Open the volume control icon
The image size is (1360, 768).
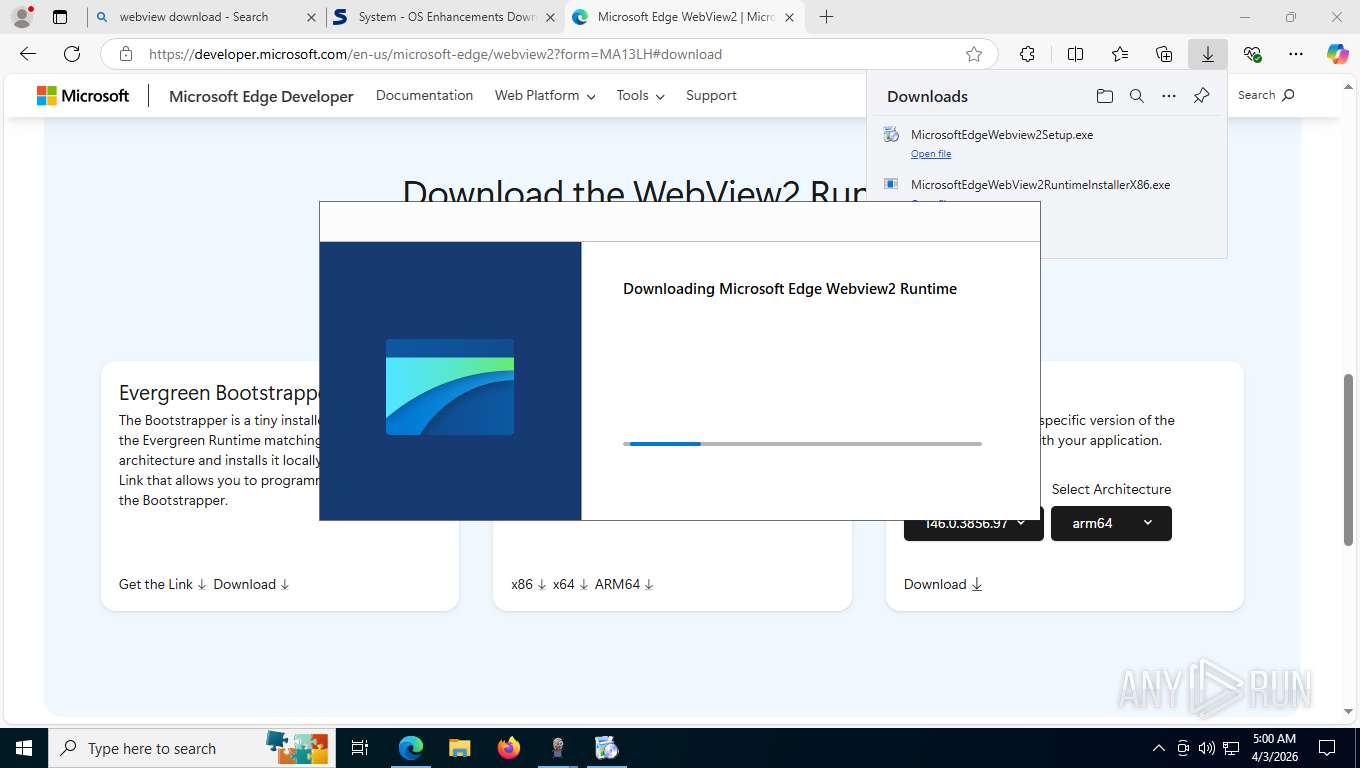[x=1206, y=748]
